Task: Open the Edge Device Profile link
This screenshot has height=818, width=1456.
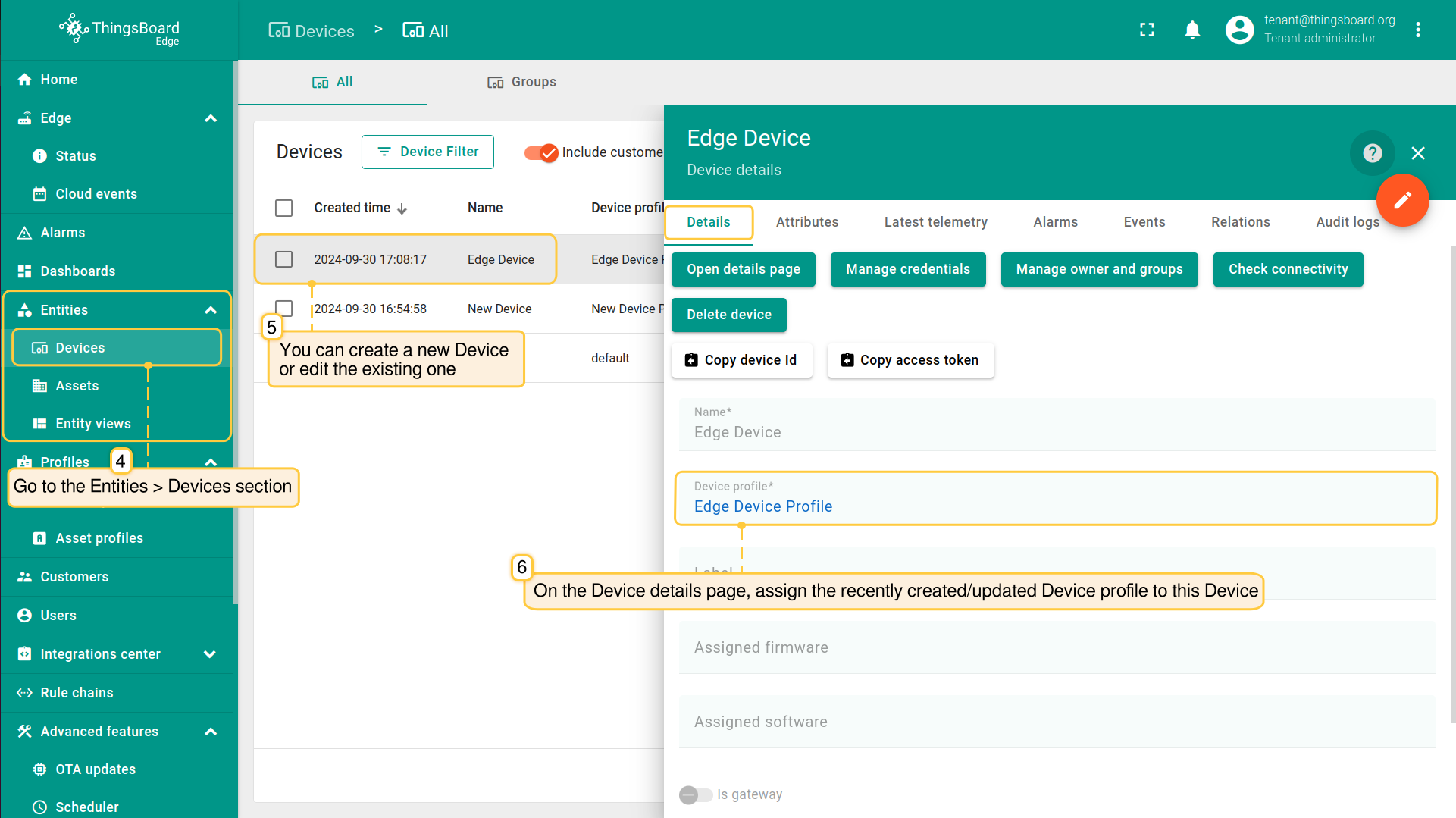Action: 762,506
